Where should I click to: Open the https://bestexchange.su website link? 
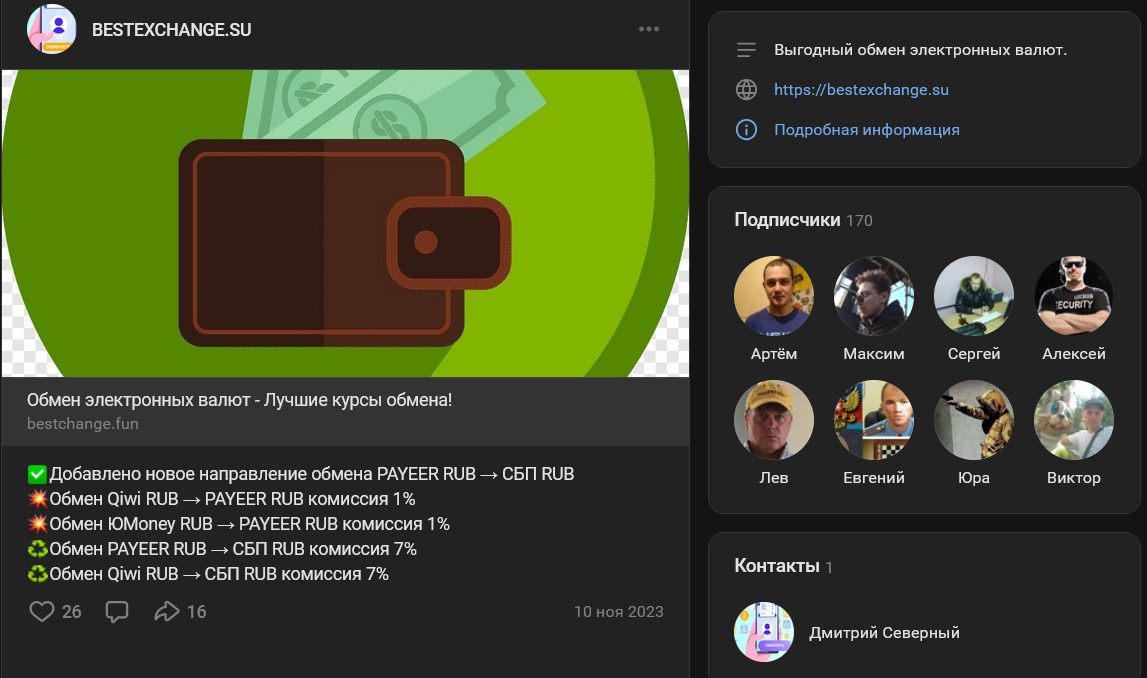(x=861, y=90)
